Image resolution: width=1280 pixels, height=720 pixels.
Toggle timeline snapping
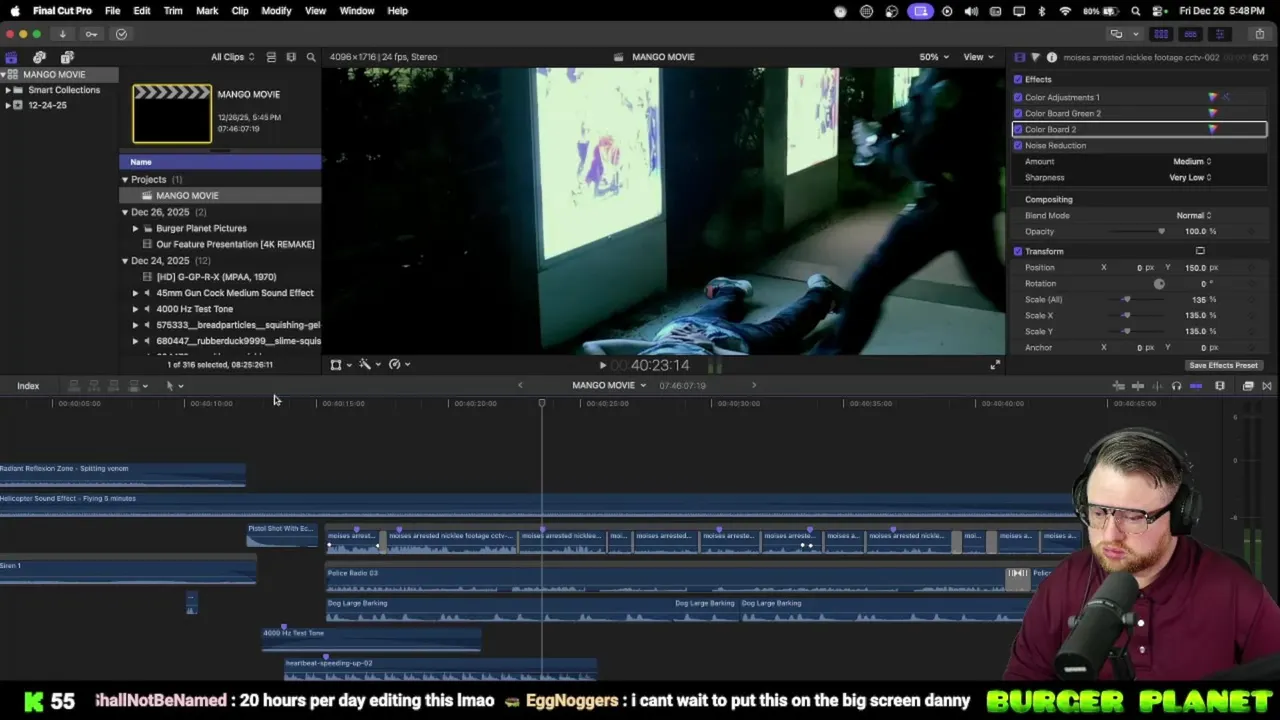coord(1195,386)
